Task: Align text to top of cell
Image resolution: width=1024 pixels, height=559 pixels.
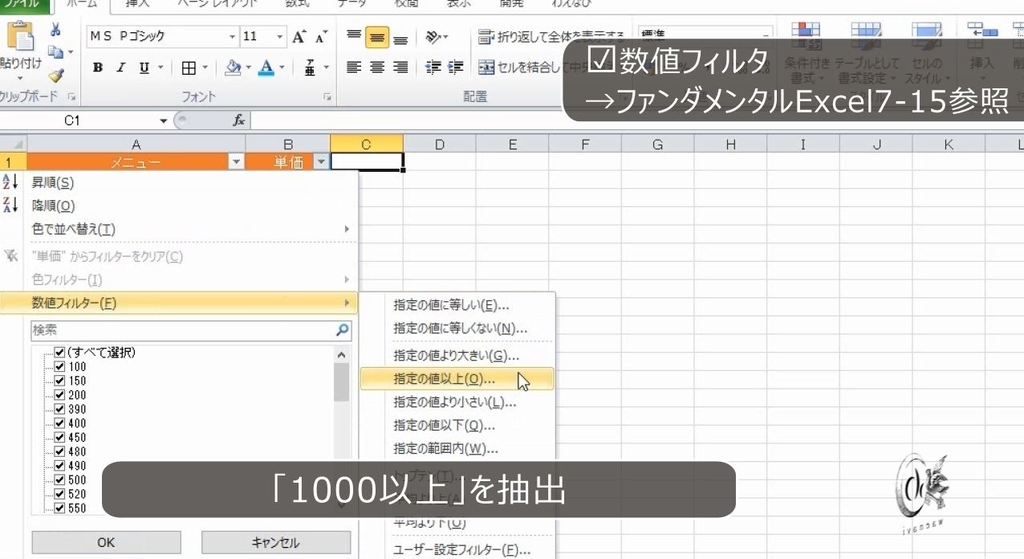Action: click(354, 36)
